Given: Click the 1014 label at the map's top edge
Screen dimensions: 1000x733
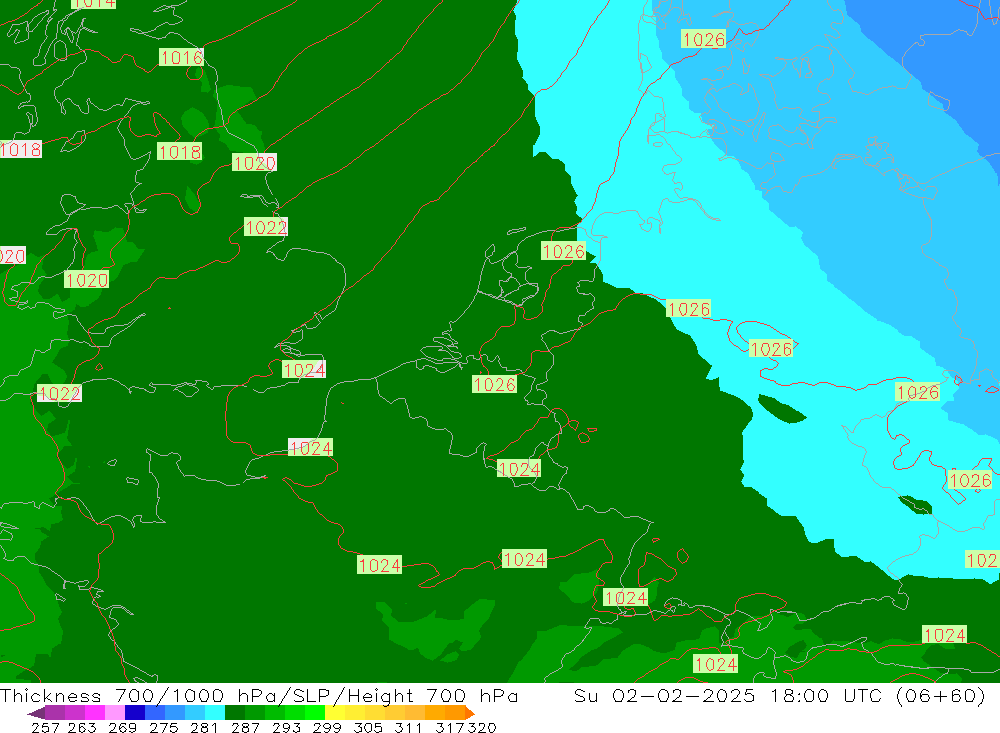Looking at the screenshot, I should tap(93, 4).
